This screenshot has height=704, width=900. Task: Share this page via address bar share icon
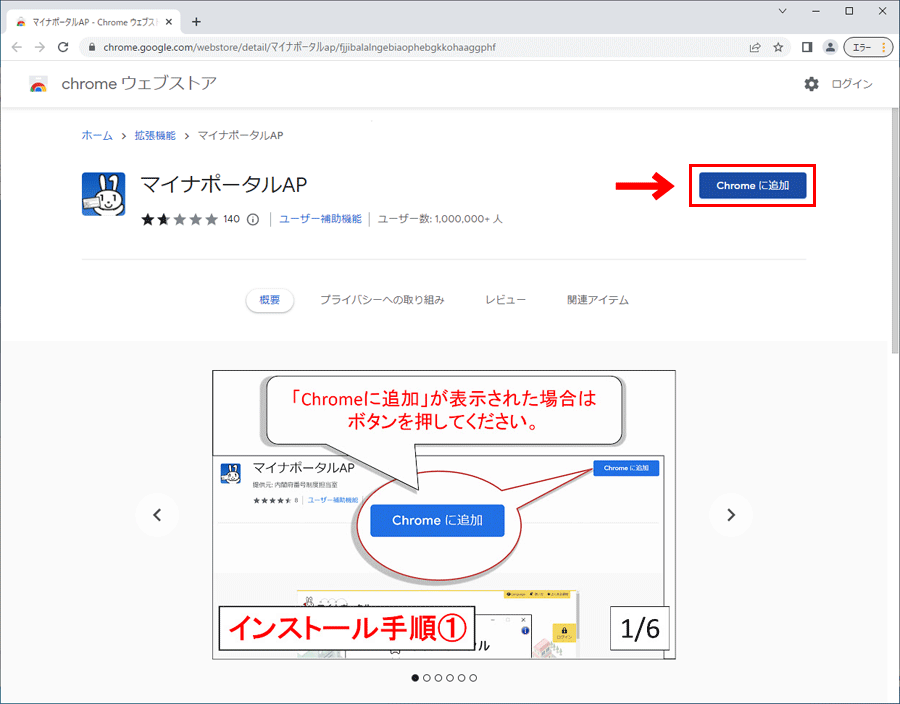[x=755, y=48]
